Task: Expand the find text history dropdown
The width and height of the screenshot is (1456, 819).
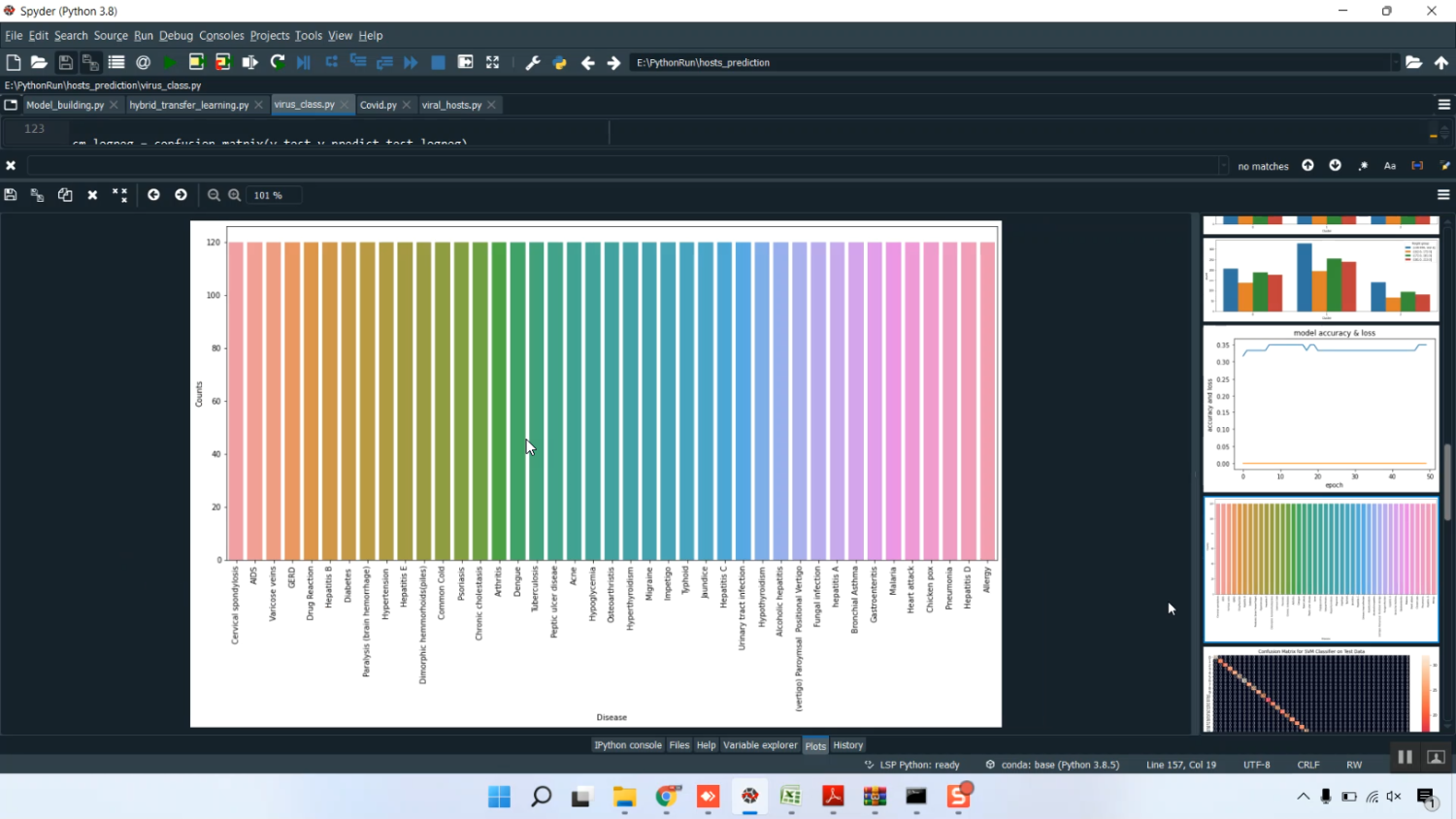Action: pyautogui.click(x=1222, y=166)
